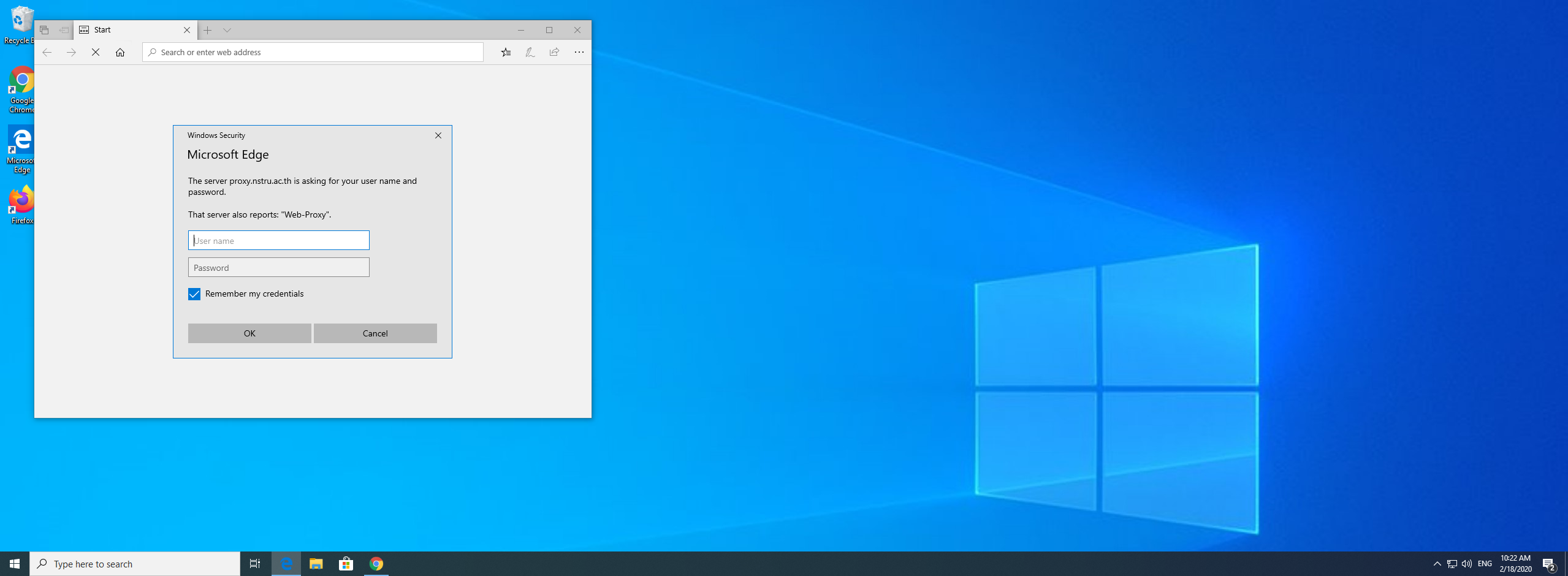1568x576 pixels.
Task: Click into the Password field
Action: click(279, 267)
